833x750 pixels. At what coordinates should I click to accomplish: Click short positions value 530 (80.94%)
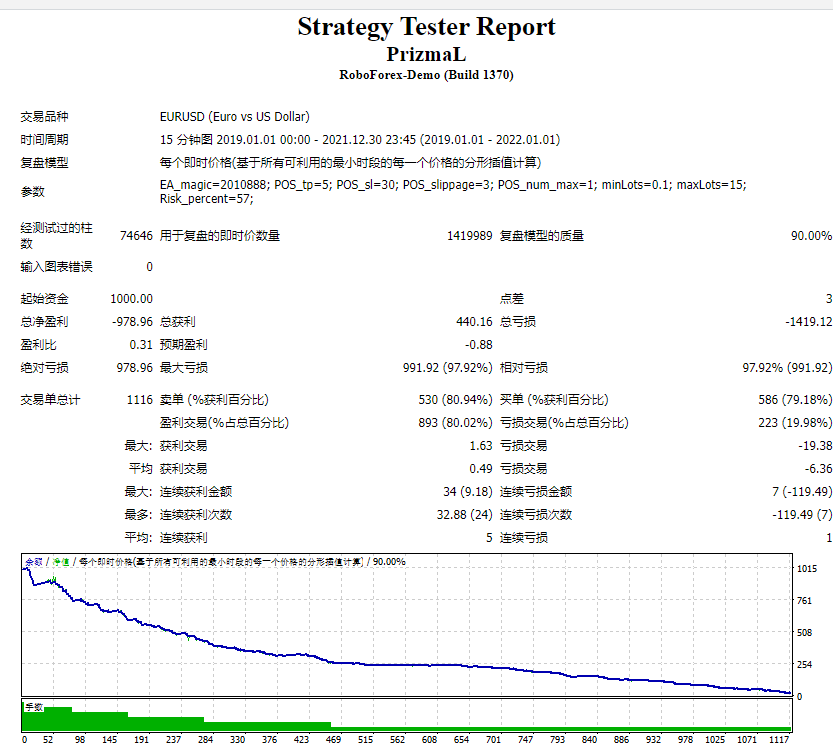tap(455, 400)
